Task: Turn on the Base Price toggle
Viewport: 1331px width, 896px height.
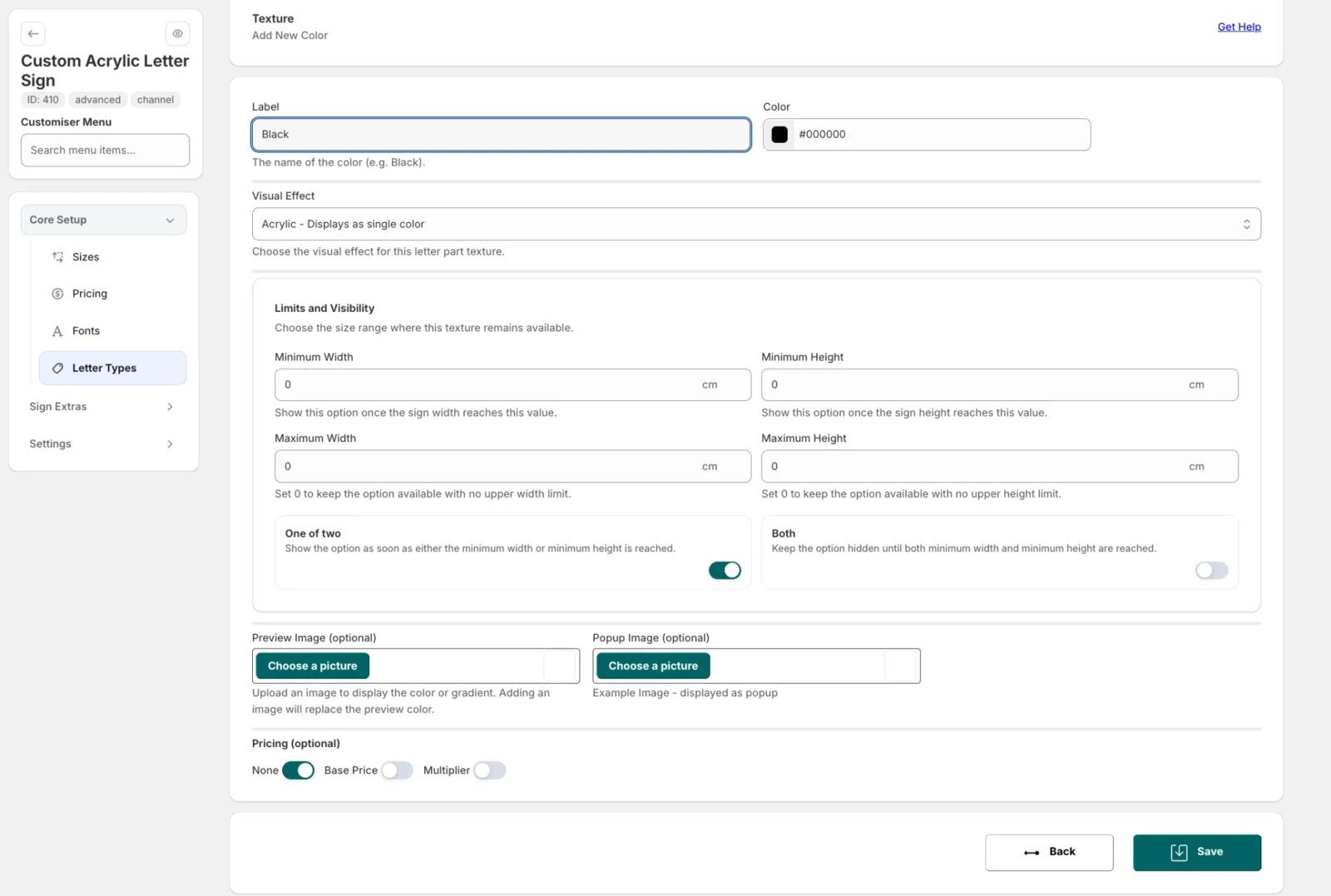Action: 397,770
